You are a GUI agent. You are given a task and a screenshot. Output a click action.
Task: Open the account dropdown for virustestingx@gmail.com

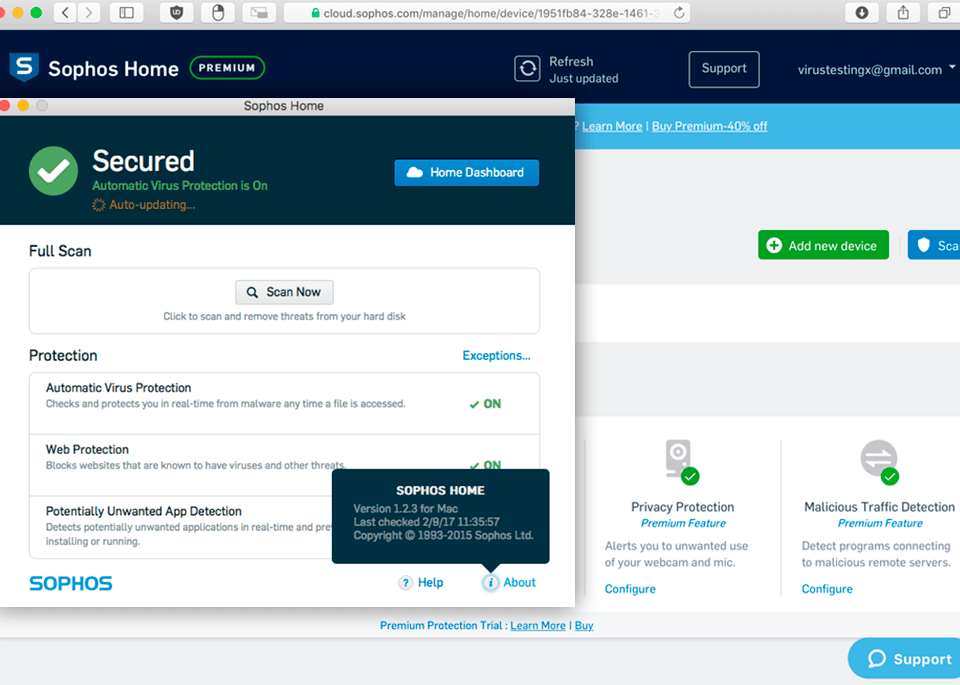(952, 68)
